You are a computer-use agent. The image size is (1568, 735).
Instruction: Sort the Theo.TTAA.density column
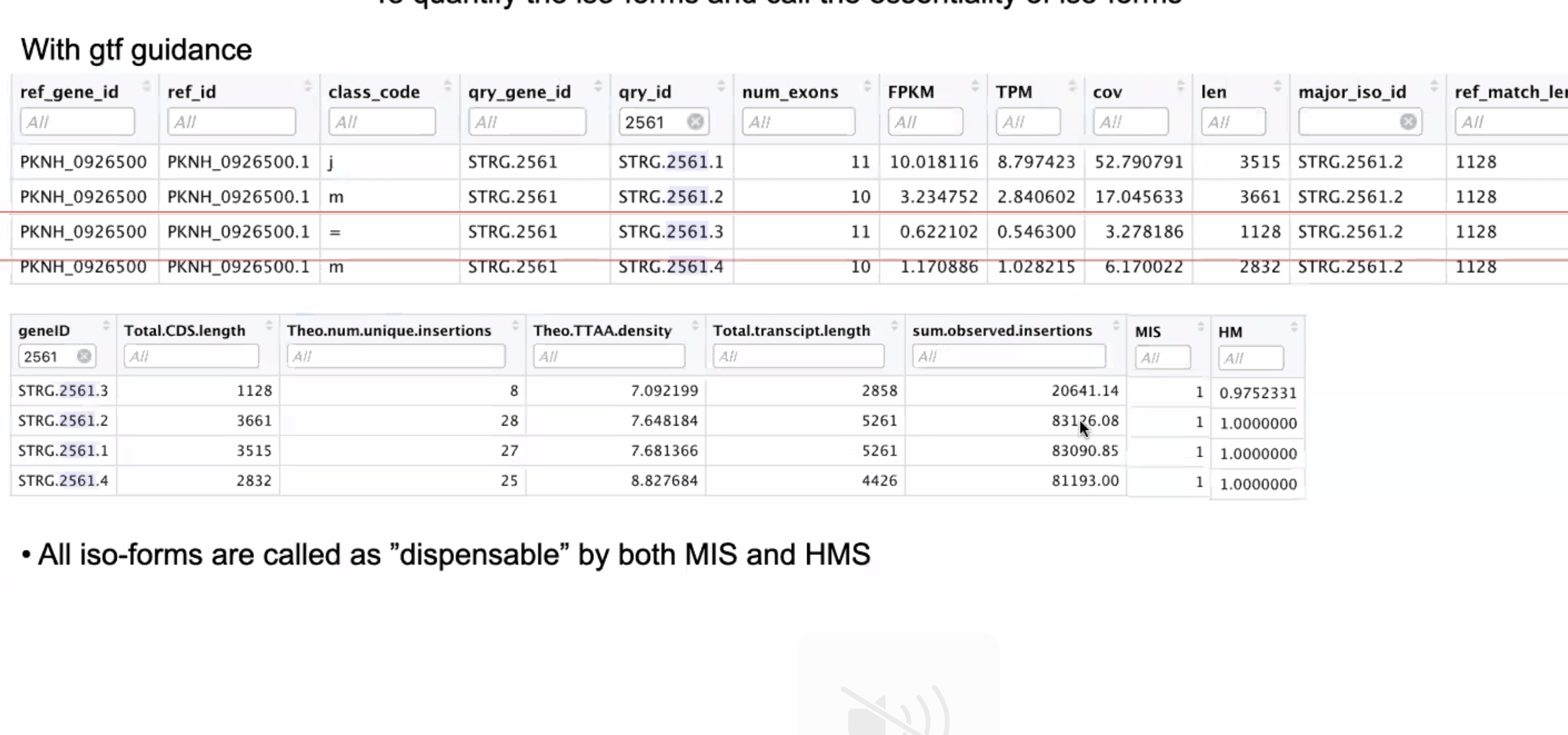tap(695, 326)
